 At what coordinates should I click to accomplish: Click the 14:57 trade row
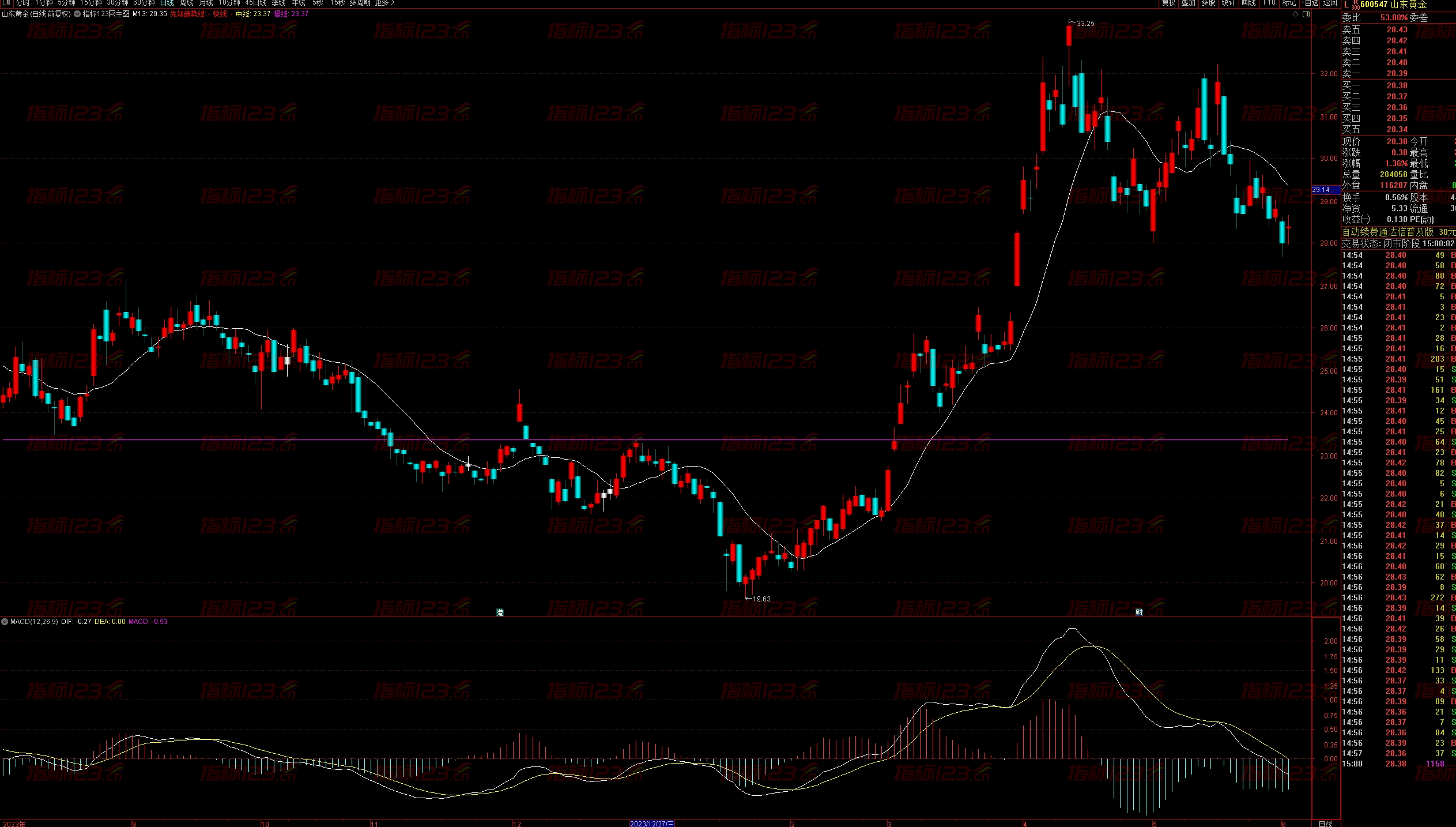coord(1398,753)
